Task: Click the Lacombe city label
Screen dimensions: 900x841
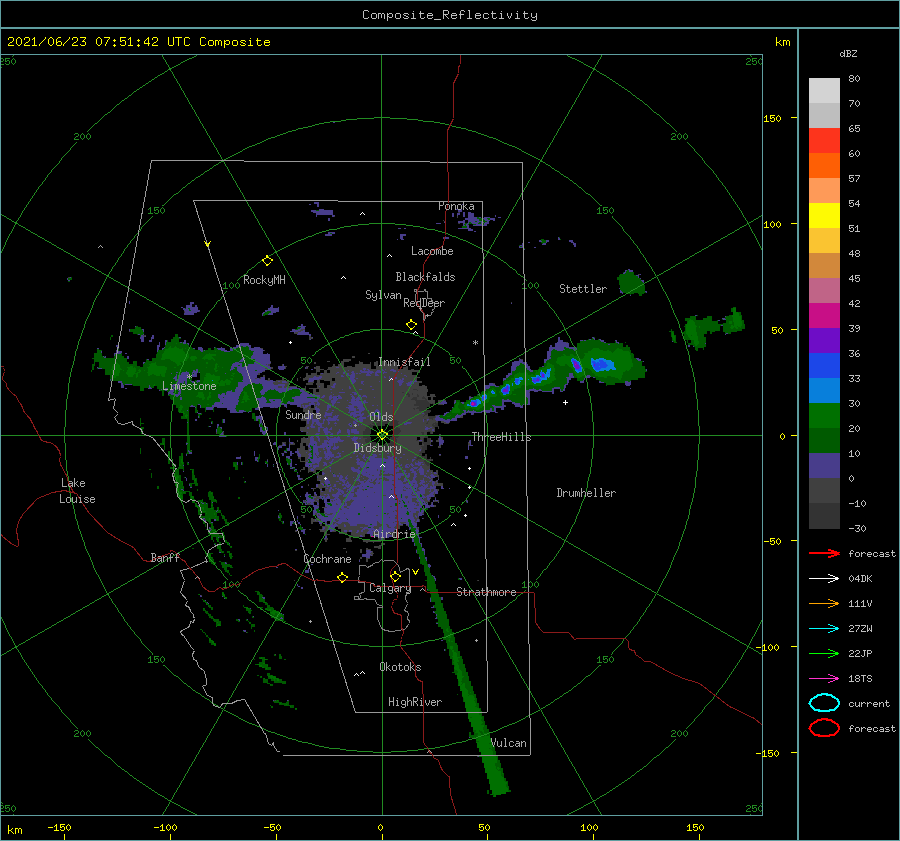Action: 432,251
